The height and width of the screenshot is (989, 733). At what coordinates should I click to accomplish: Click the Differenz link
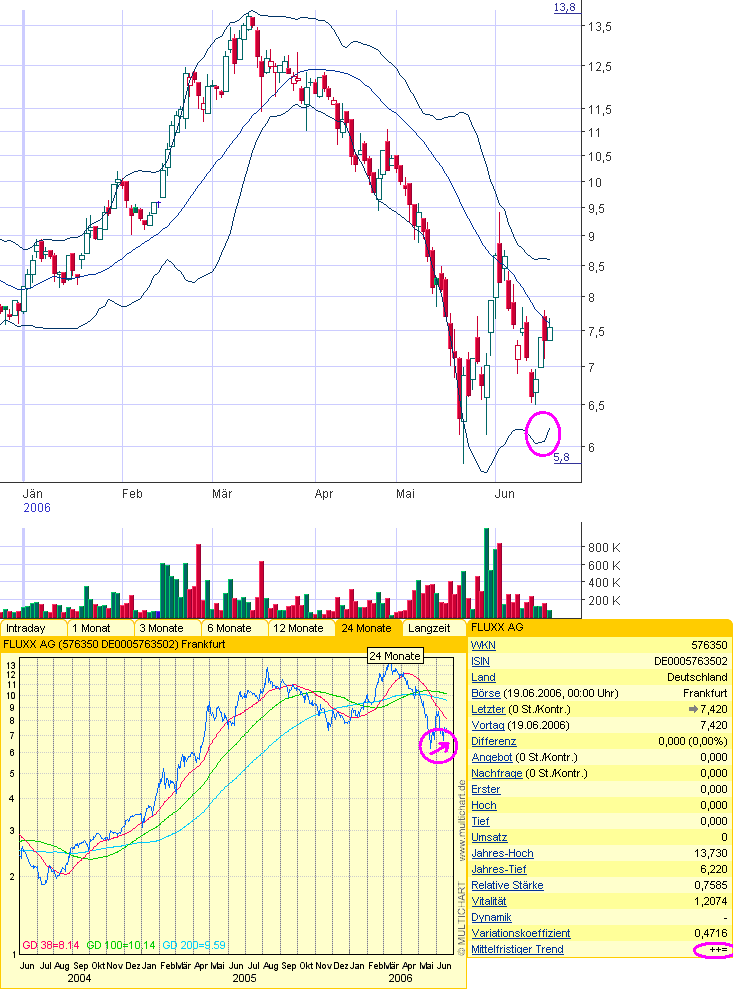(493, 741)
